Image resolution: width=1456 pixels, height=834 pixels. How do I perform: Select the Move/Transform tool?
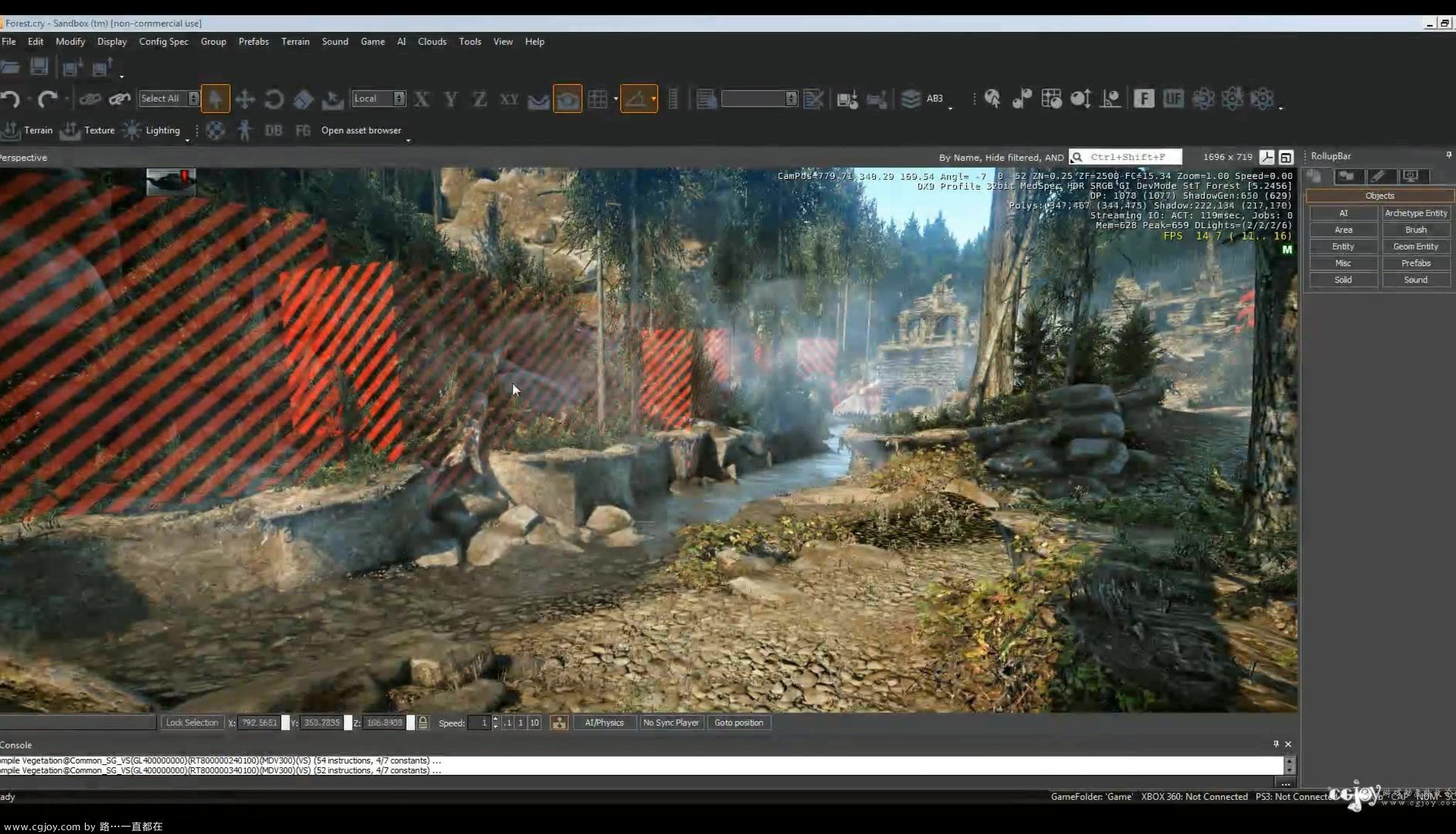point(244,98)
